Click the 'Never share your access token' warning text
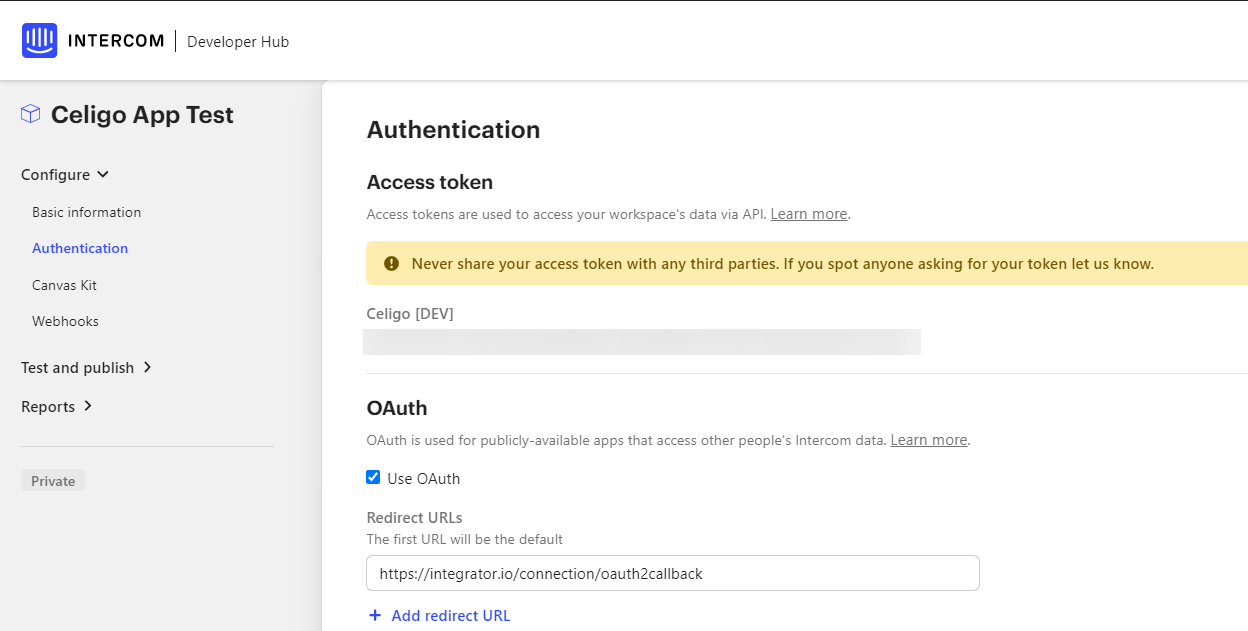The height and width of the screenshot is (631, 1248). [x=783, y=264]
